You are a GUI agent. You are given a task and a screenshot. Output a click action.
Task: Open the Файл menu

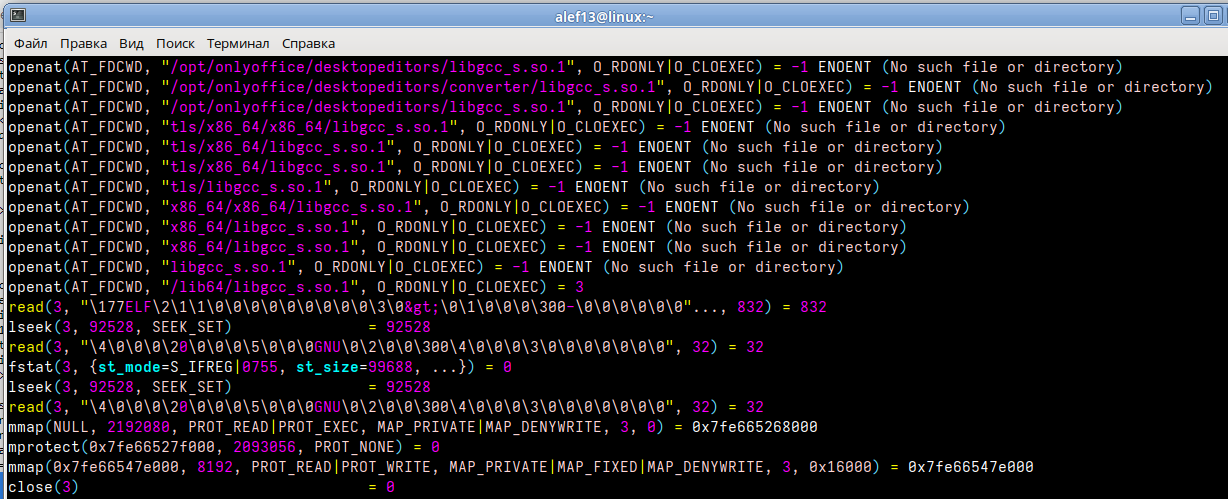click(31, 44)
